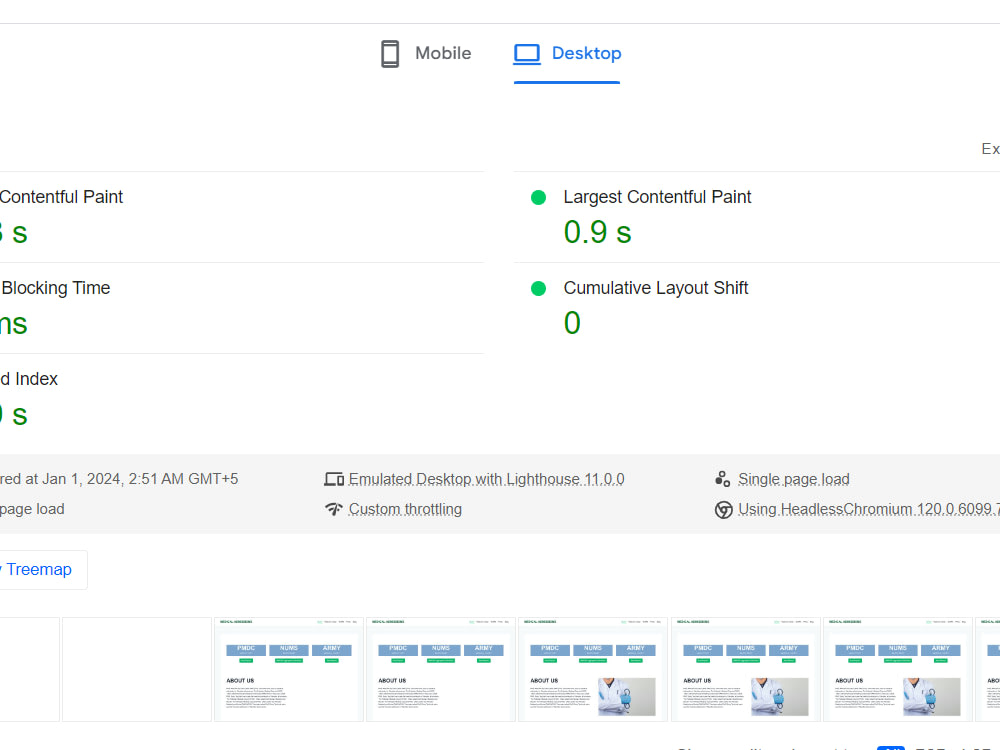Screen dimensions: 1000x750
Task: Open Largest Contentful Paint metric label
Action: point(657,197)
